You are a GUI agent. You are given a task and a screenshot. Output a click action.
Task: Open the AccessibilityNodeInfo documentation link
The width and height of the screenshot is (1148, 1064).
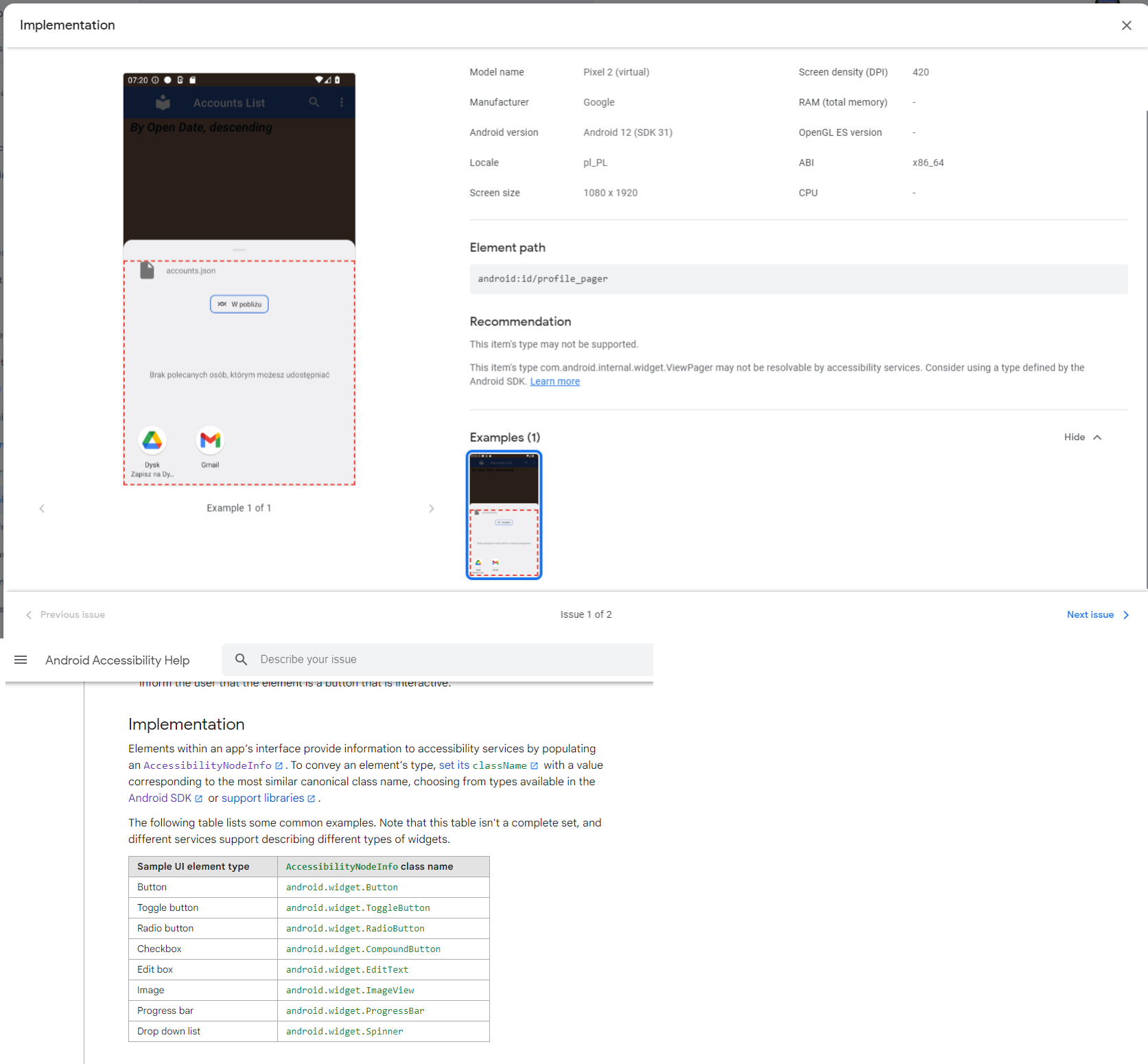(207, 765)
